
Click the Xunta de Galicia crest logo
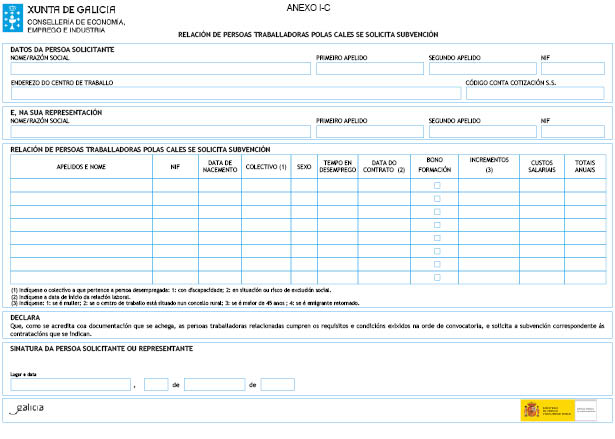14,14
